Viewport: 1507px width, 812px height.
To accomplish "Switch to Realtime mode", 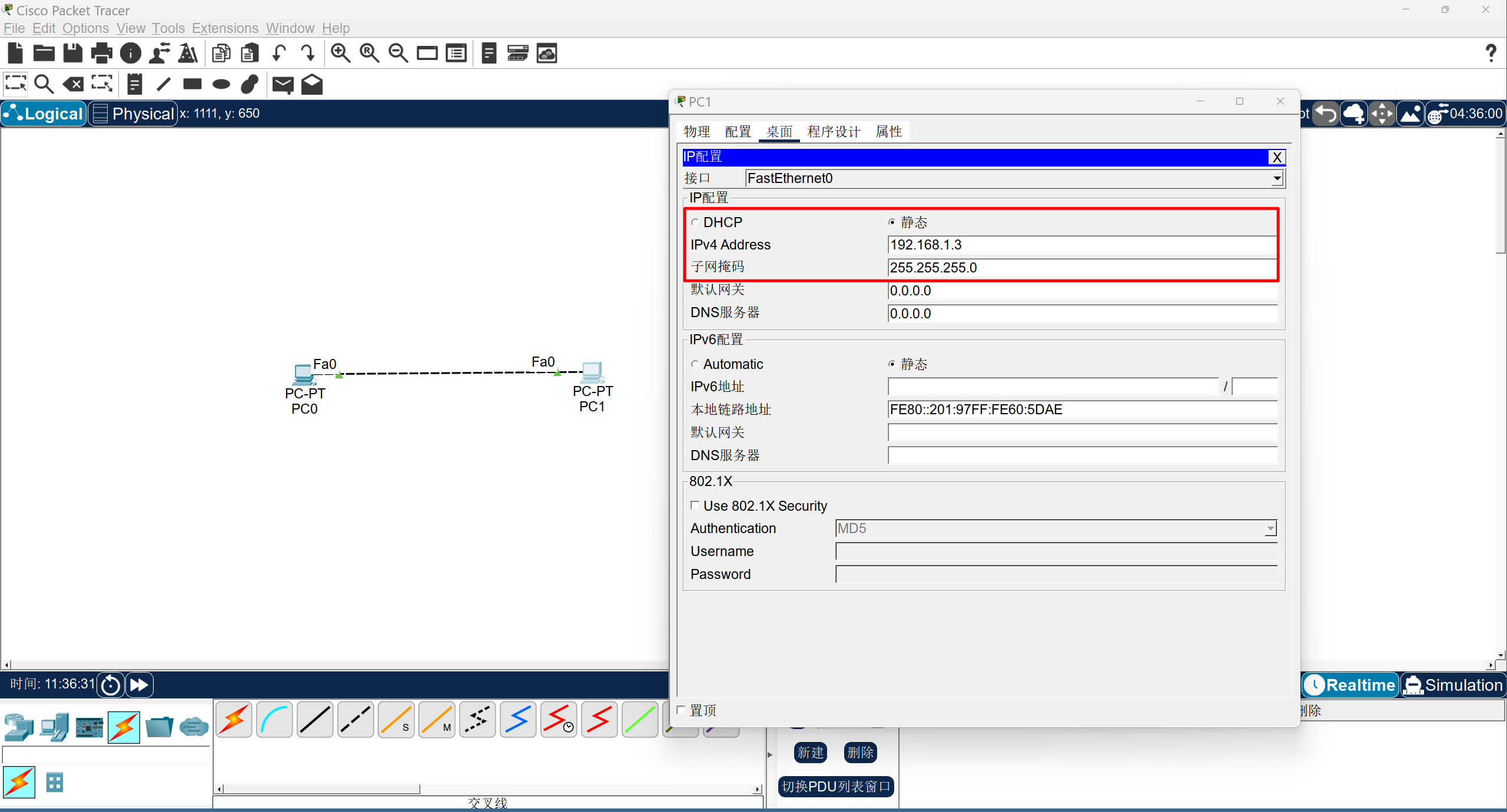I will (1350, 685).
